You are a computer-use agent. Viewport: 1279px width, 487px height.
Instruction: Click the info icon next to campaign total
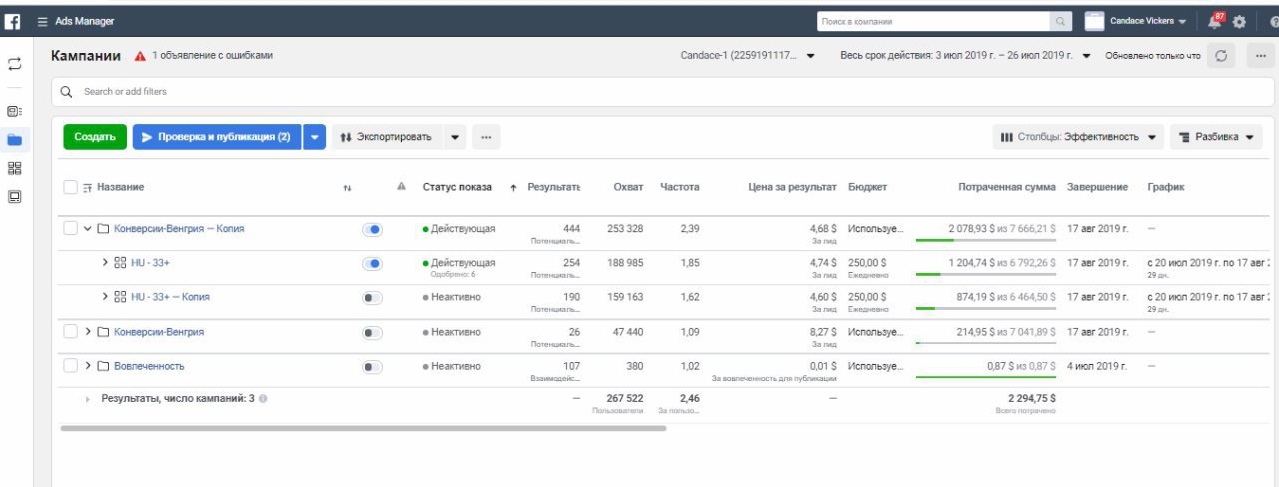(x=263, y=398)
